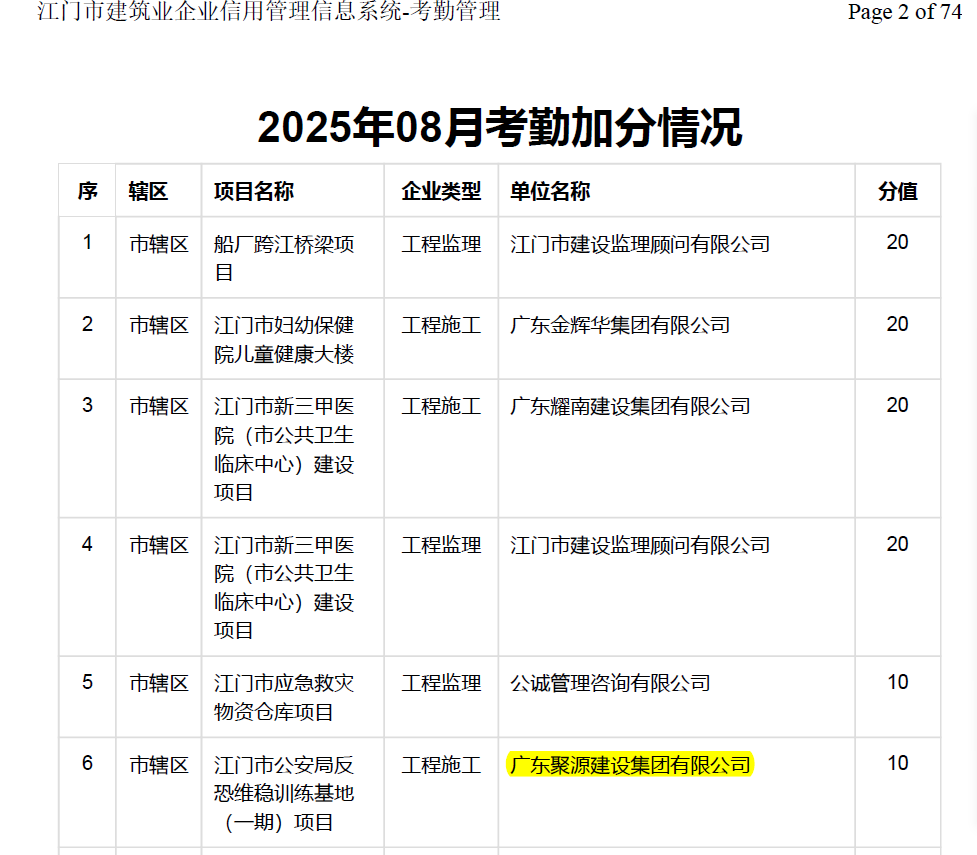The height and width of the screenshot is (855, 977).
Task: Select the 辖区 column header
Action: tap(148, 191)
